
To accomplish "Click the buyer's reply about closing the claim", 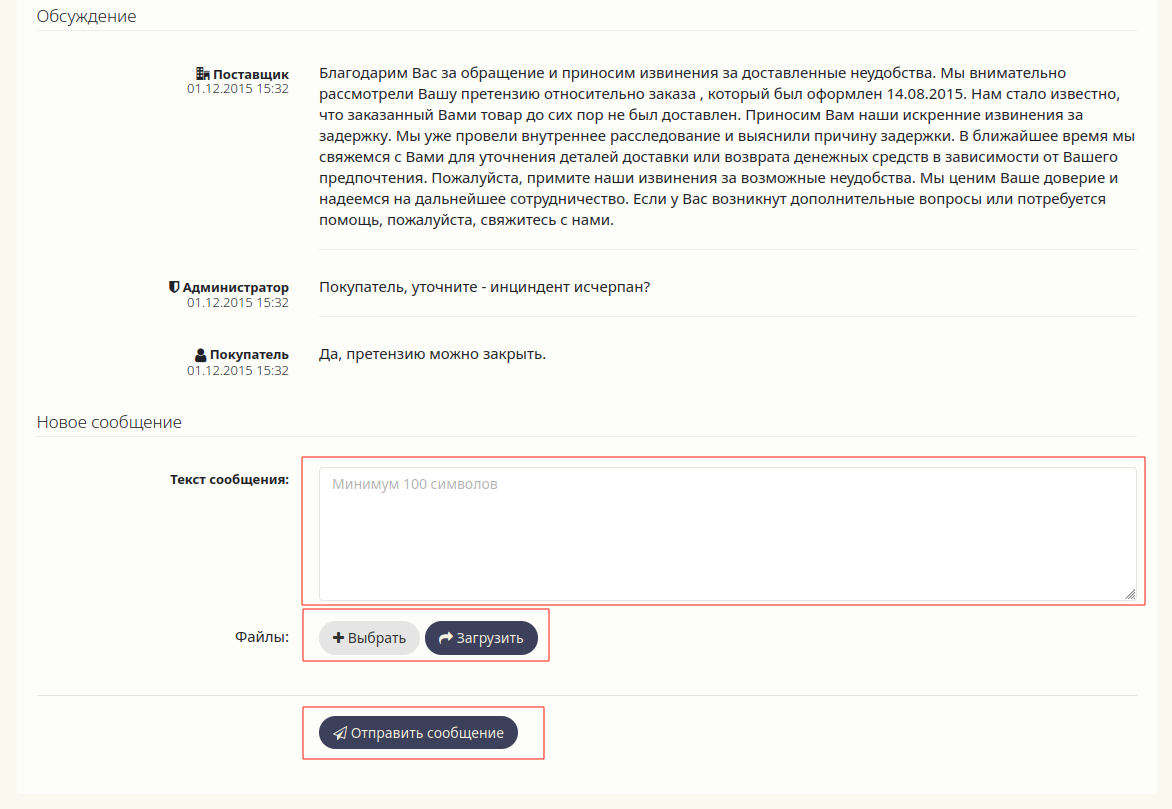I will click(432, 354).
